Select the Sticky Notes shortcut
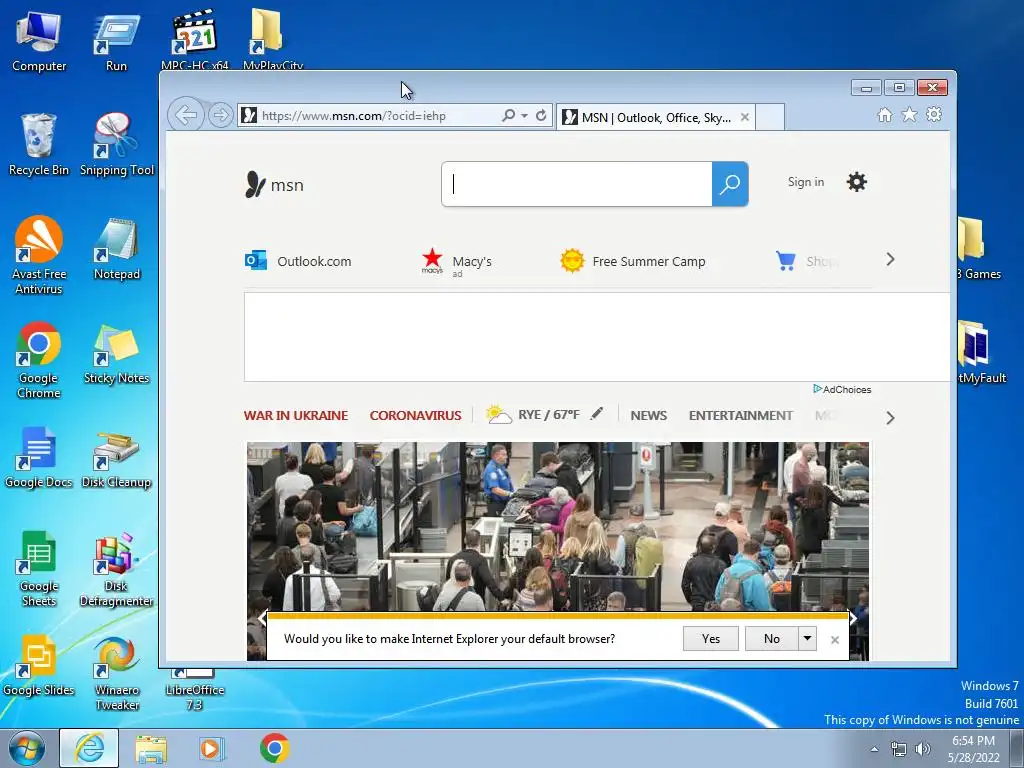Screen dimensions: 1024x768 point(116,353)
